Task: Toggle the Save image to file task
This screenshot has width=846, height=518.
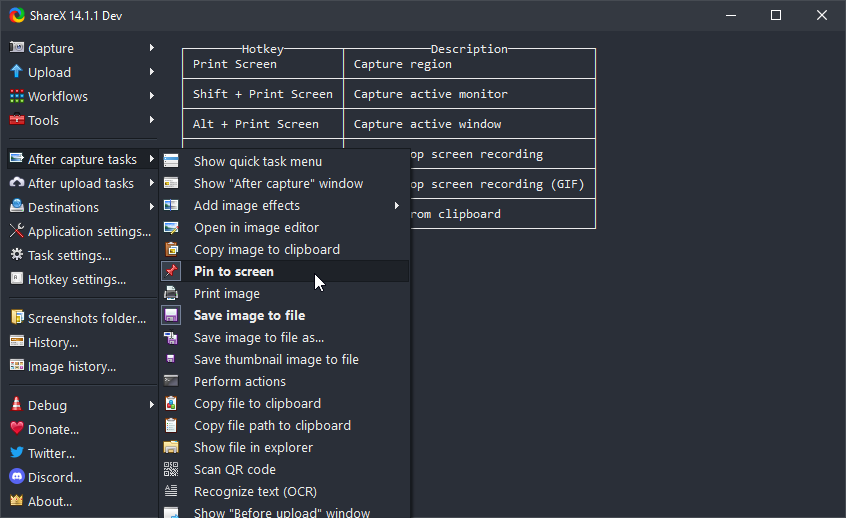Action: [x=285, y=315]
